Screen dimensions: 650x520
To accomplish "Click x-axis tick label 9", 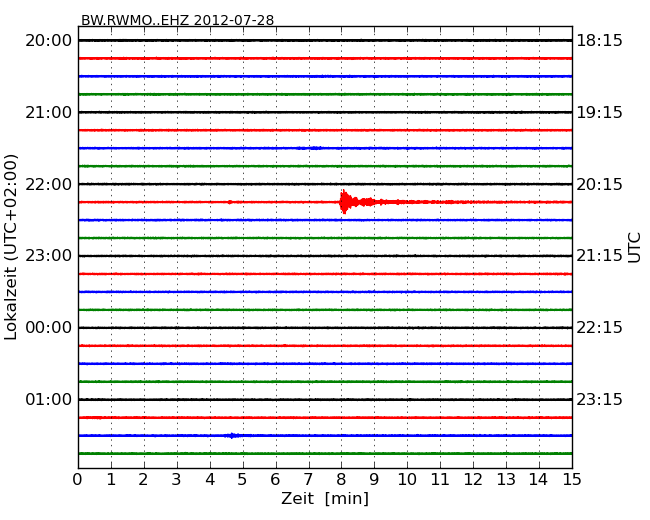I will coord(374,480).
